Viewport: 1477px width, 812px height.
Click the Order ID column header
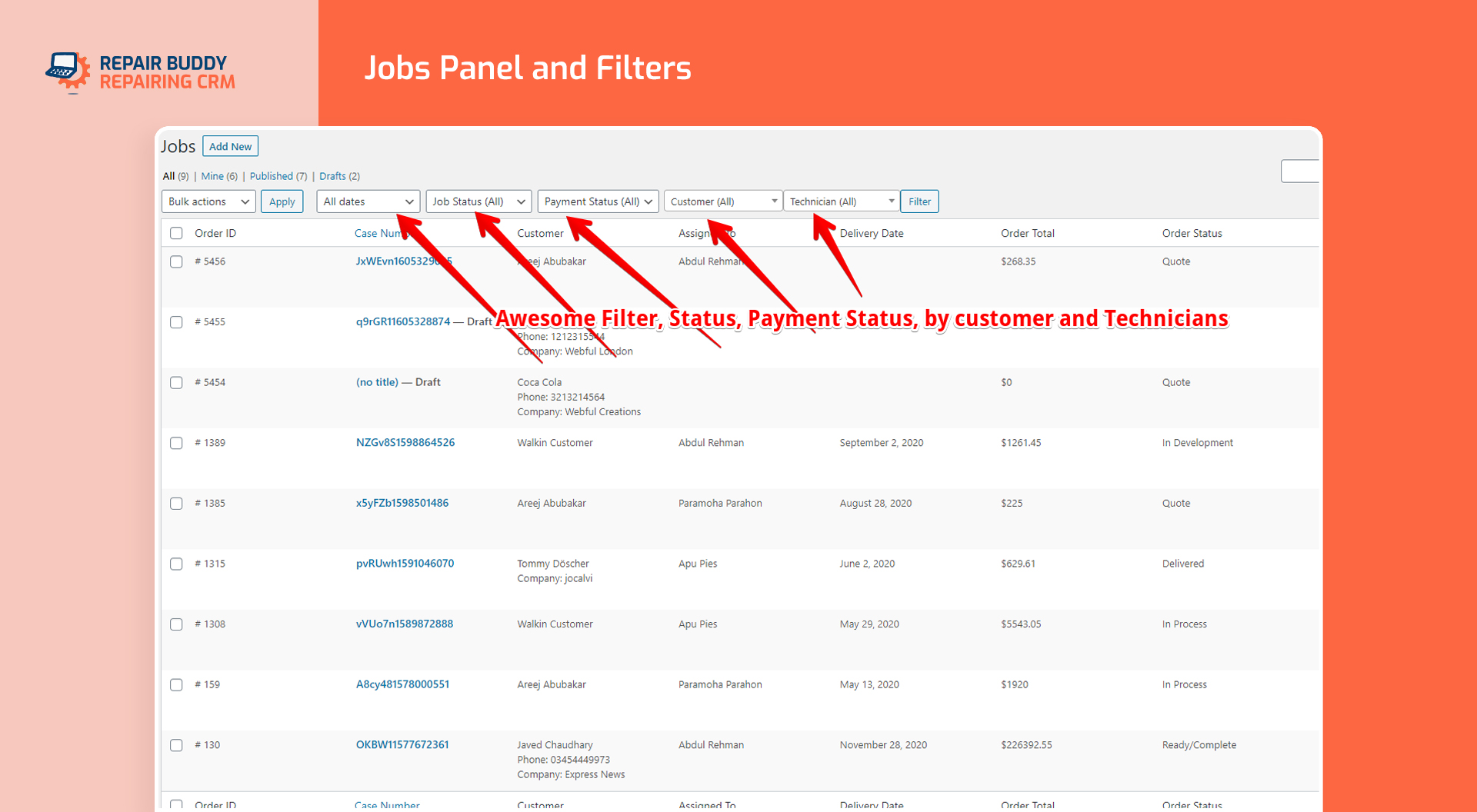pos(215,233)
